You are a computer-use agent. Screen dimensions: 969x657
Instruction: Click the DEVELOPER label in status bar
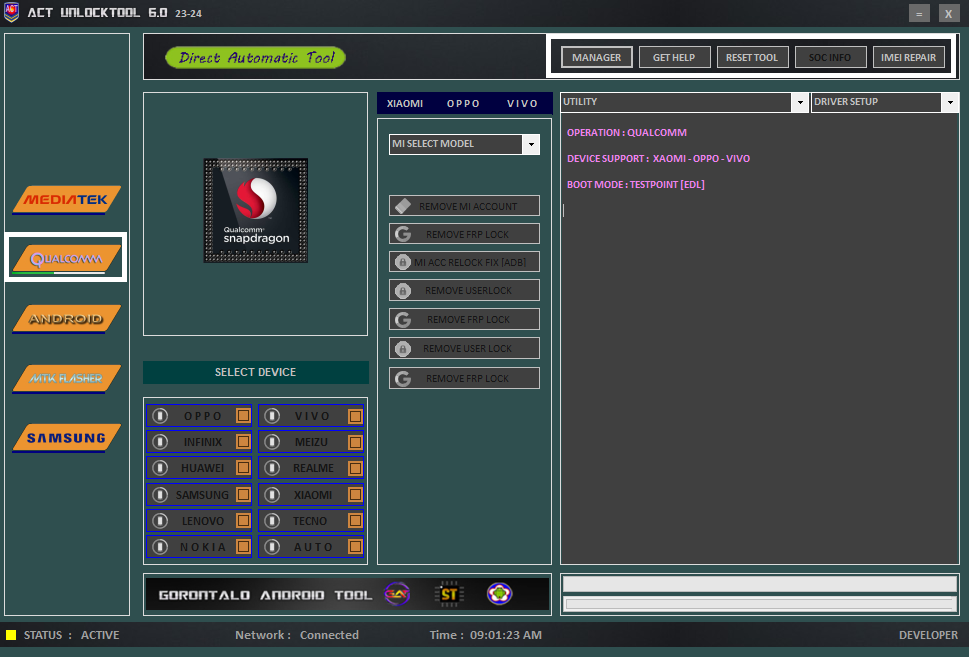pos(928,635)
